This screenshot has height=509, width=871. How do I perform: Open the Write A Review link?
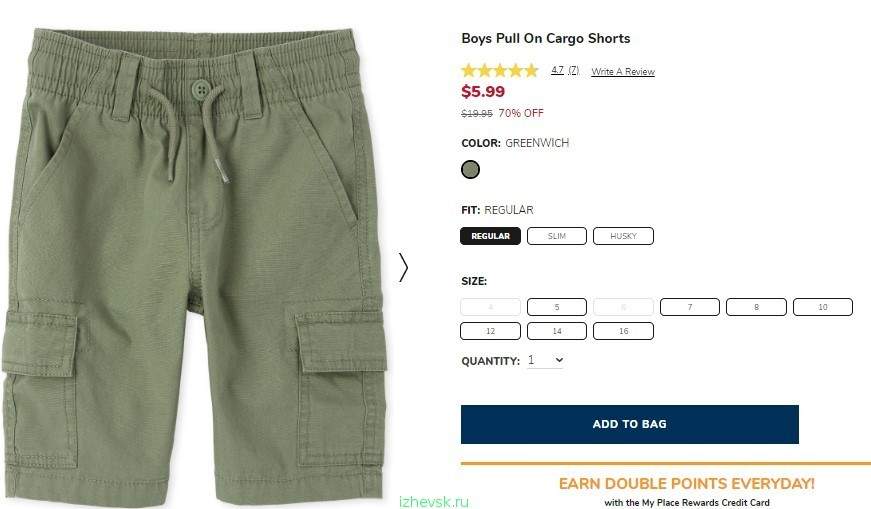click(x=623, y=71)
